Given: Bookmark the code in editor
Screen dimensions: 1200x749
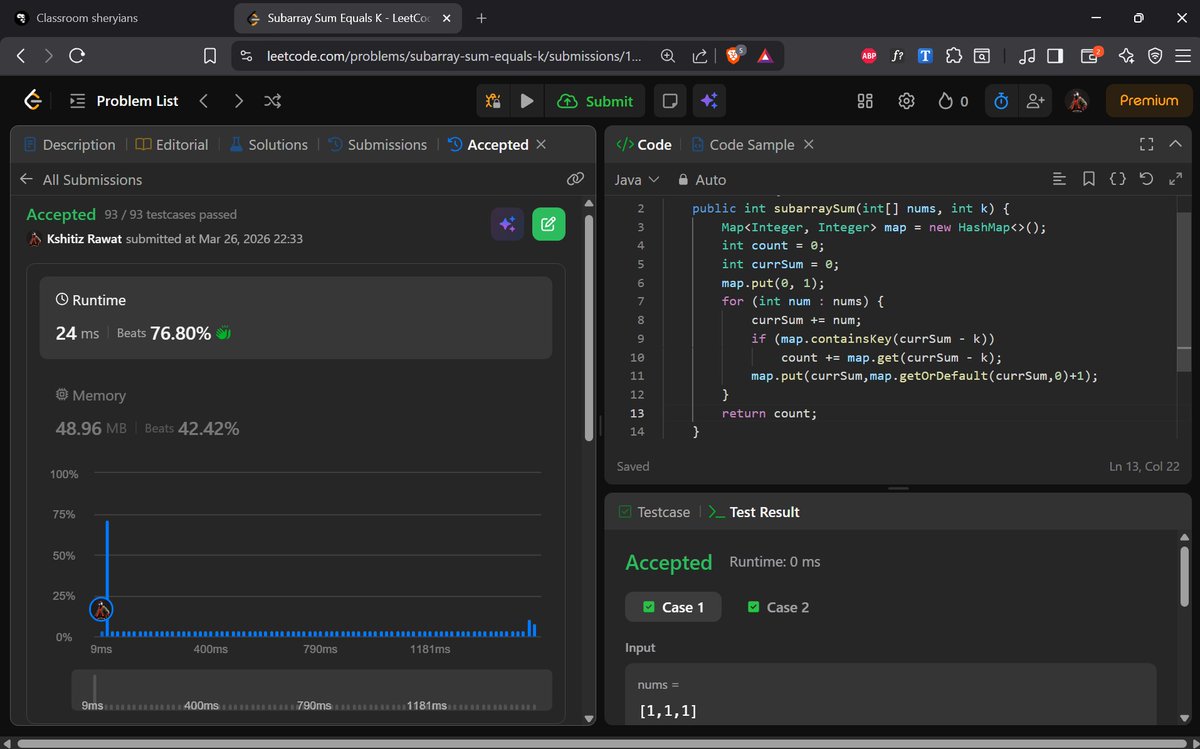Looking at the screenshot, I should (x=1089, y=179).
